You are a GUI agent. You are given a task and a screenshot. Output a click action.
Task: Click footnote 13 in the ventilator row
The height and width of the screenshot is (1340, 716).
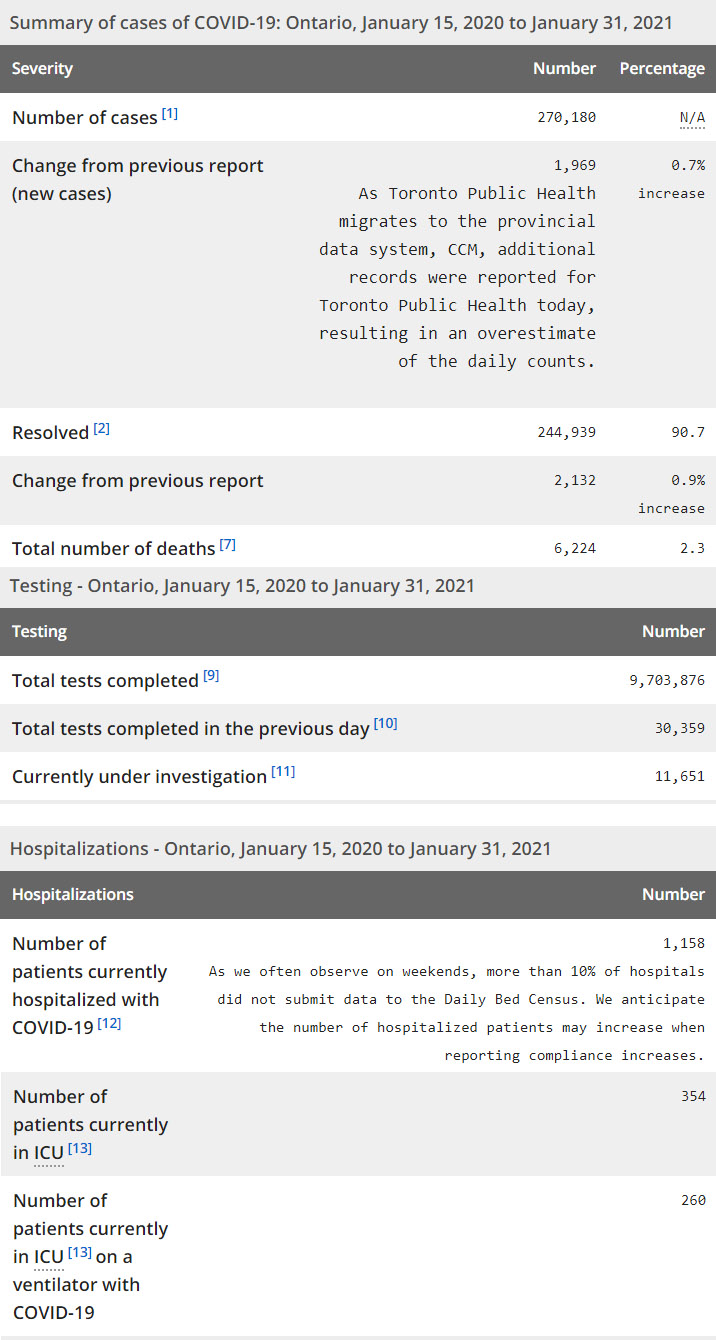80,1252
